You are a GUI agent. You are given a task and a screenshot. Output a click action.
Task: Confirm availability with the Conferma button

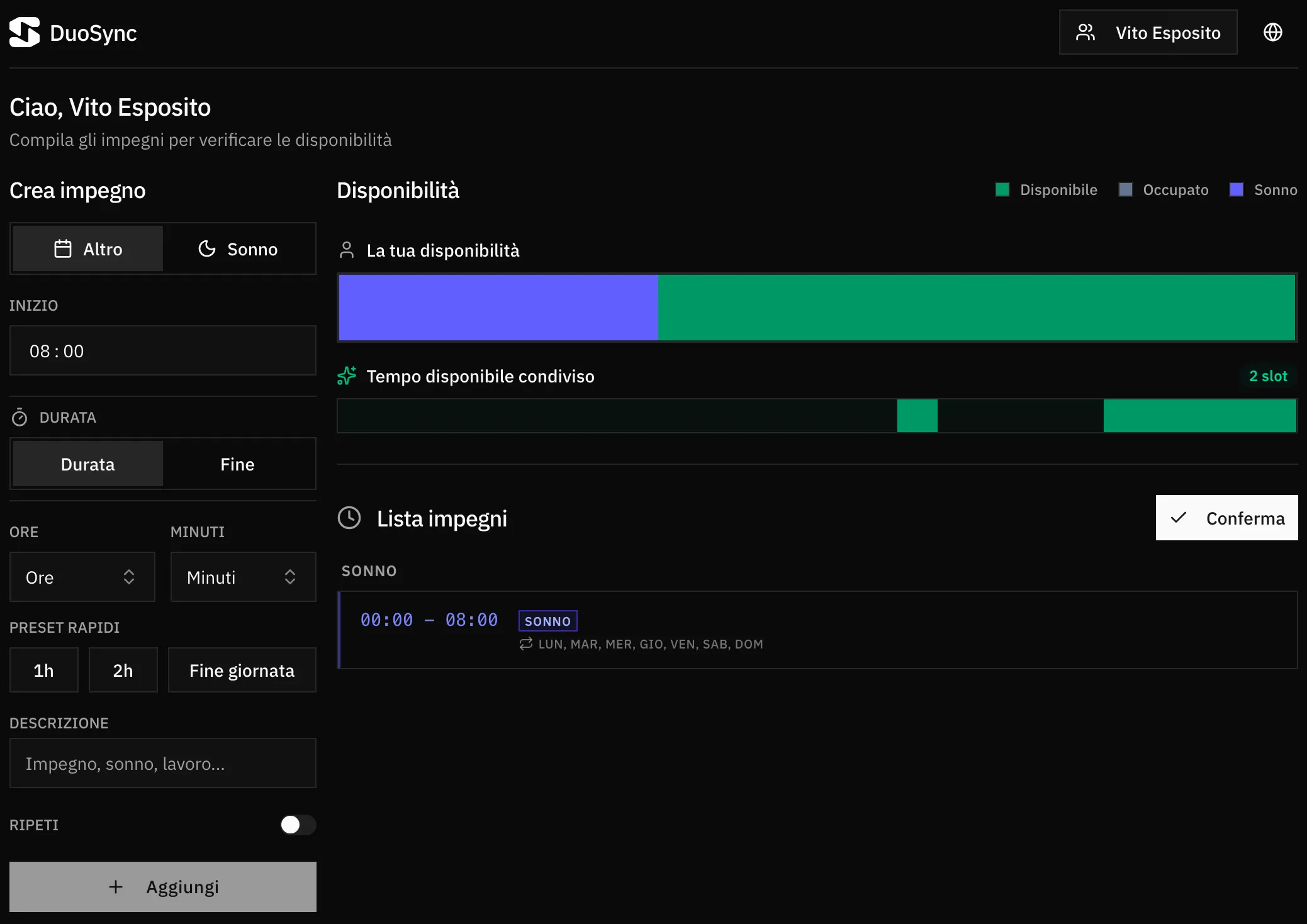point(1226,518)
